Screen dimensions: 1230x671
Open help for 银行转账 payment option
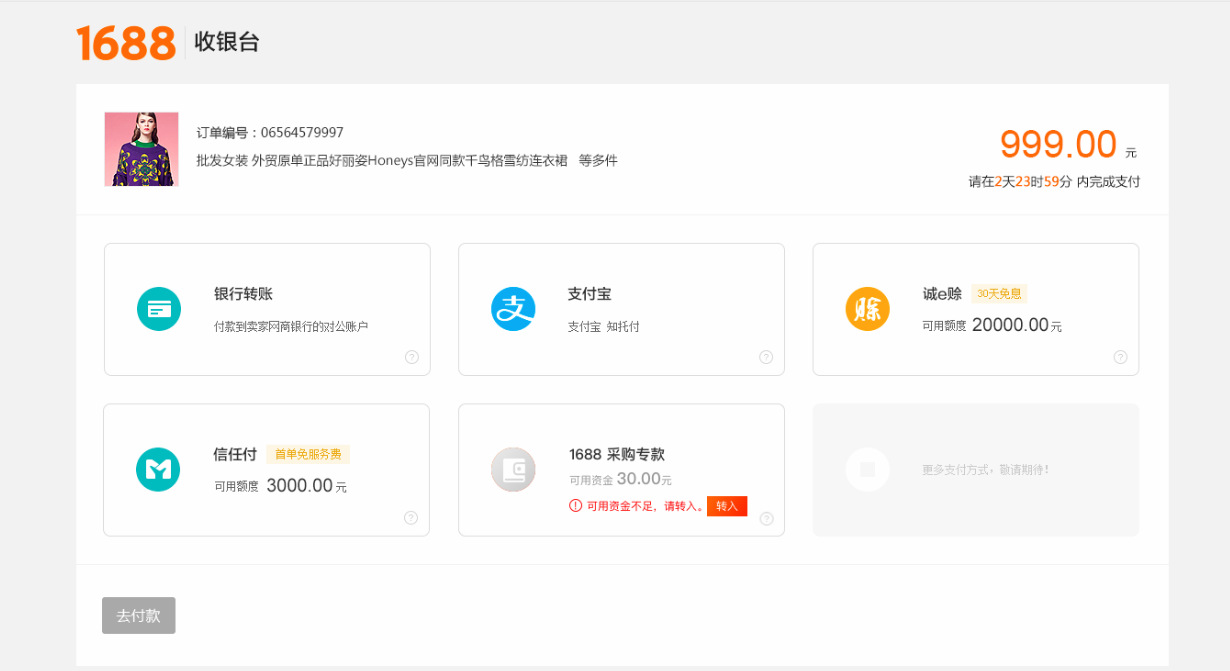click(412, 357)
